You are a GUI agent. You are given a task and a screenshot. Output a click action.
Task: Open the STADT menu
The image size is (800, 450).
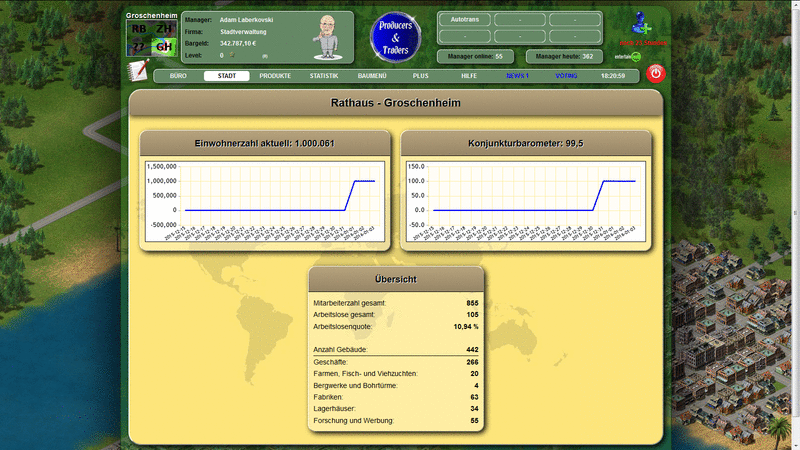click(x=227, y=76)
